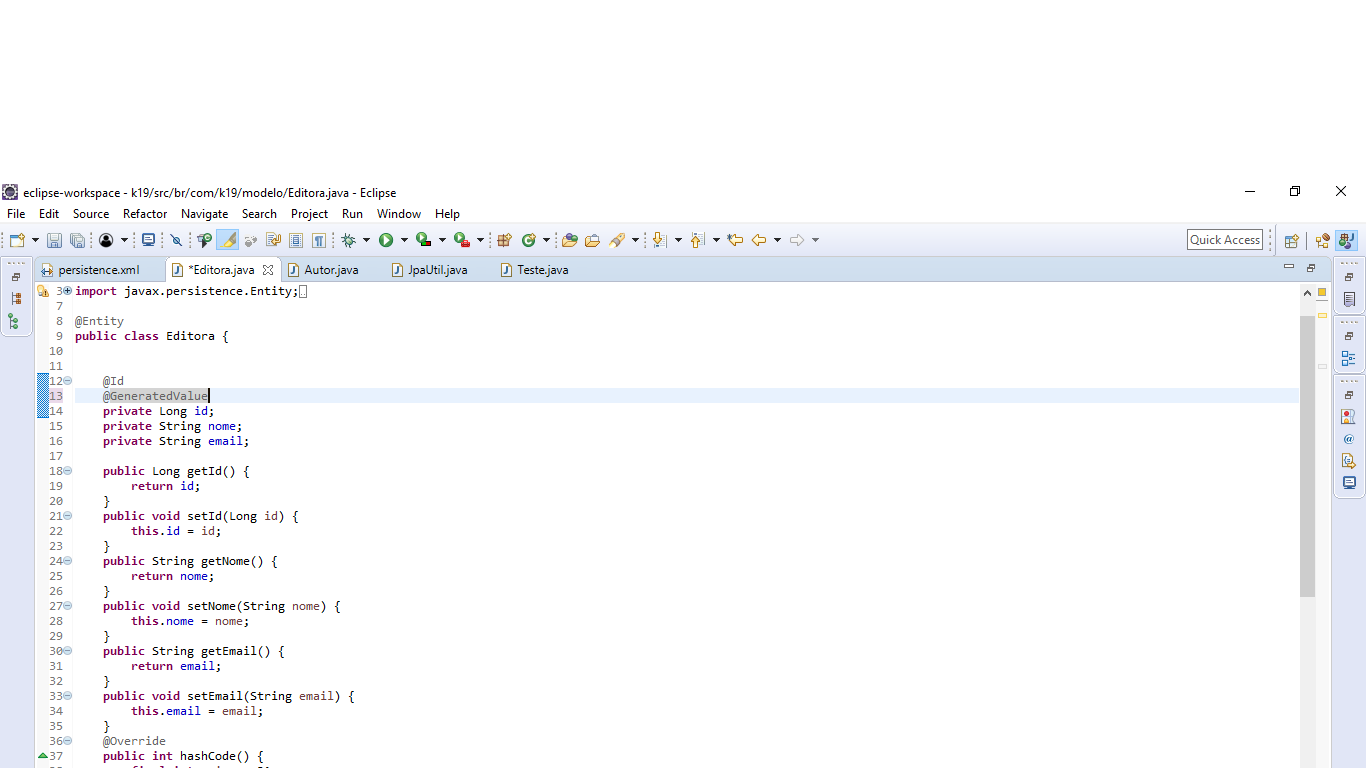Click the Quick Access search field

1225,240
